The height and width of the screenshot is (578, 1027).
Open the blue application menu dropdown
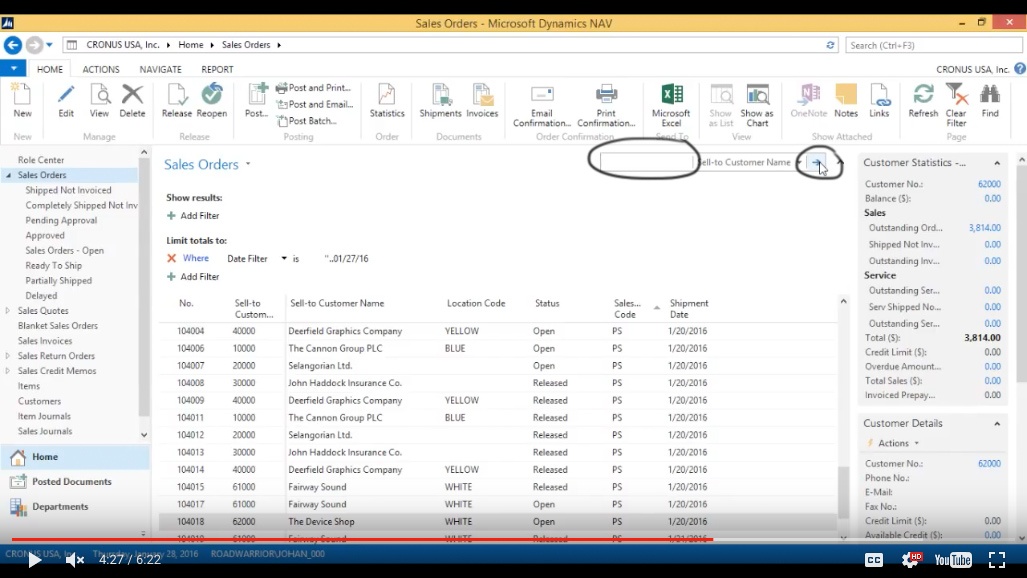pos(13,68)
